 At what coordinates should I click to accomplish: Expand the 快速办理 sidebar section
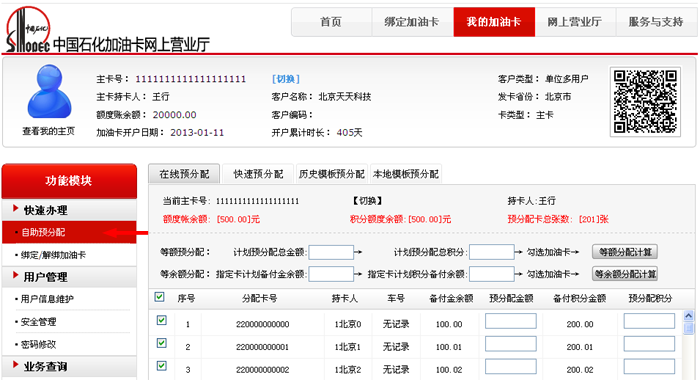click(x=69, y=210)
